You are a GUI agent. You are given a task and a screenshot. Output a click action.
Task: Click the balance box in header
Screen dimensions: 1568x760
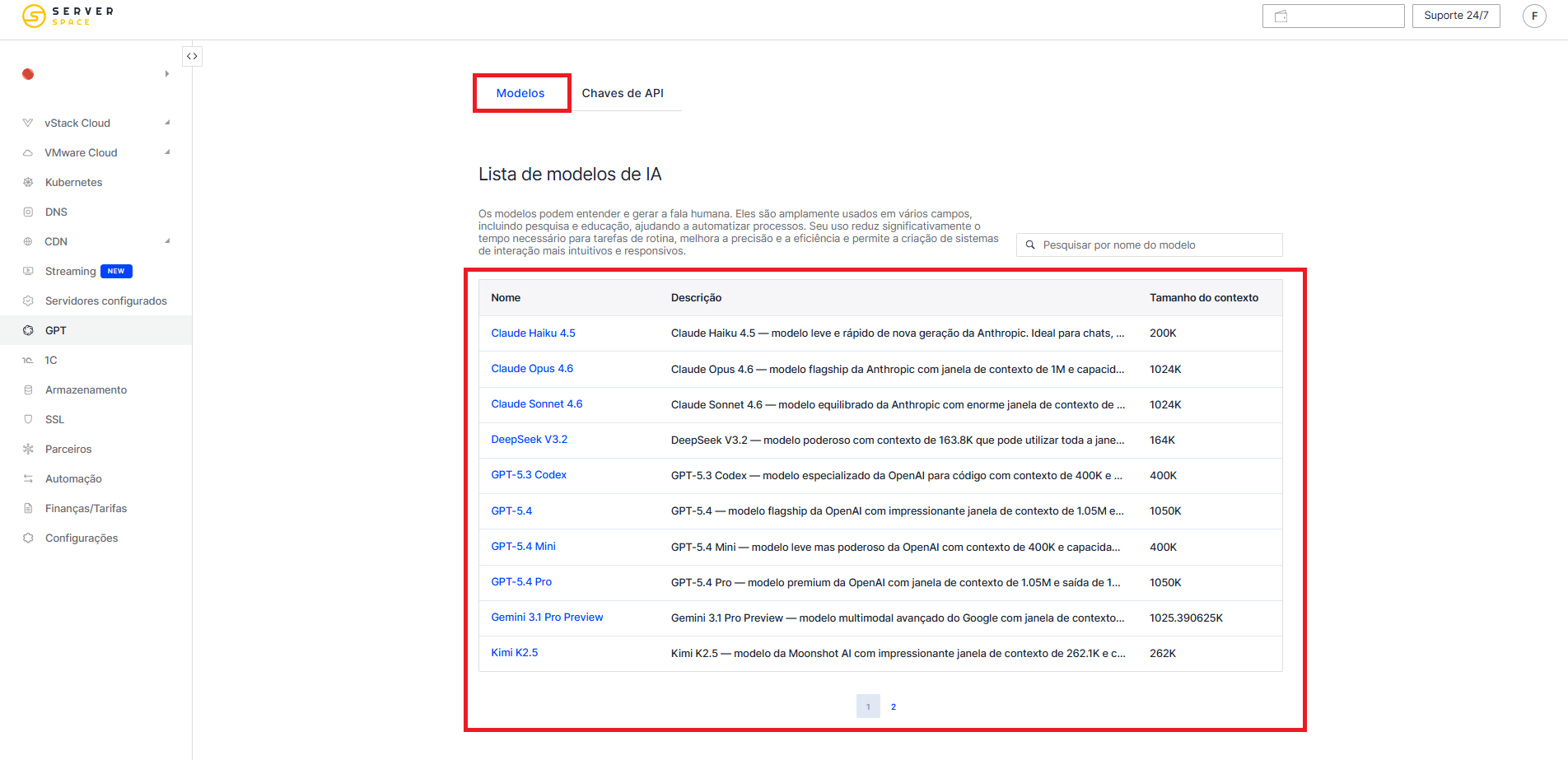click(x=1333, y=16)
